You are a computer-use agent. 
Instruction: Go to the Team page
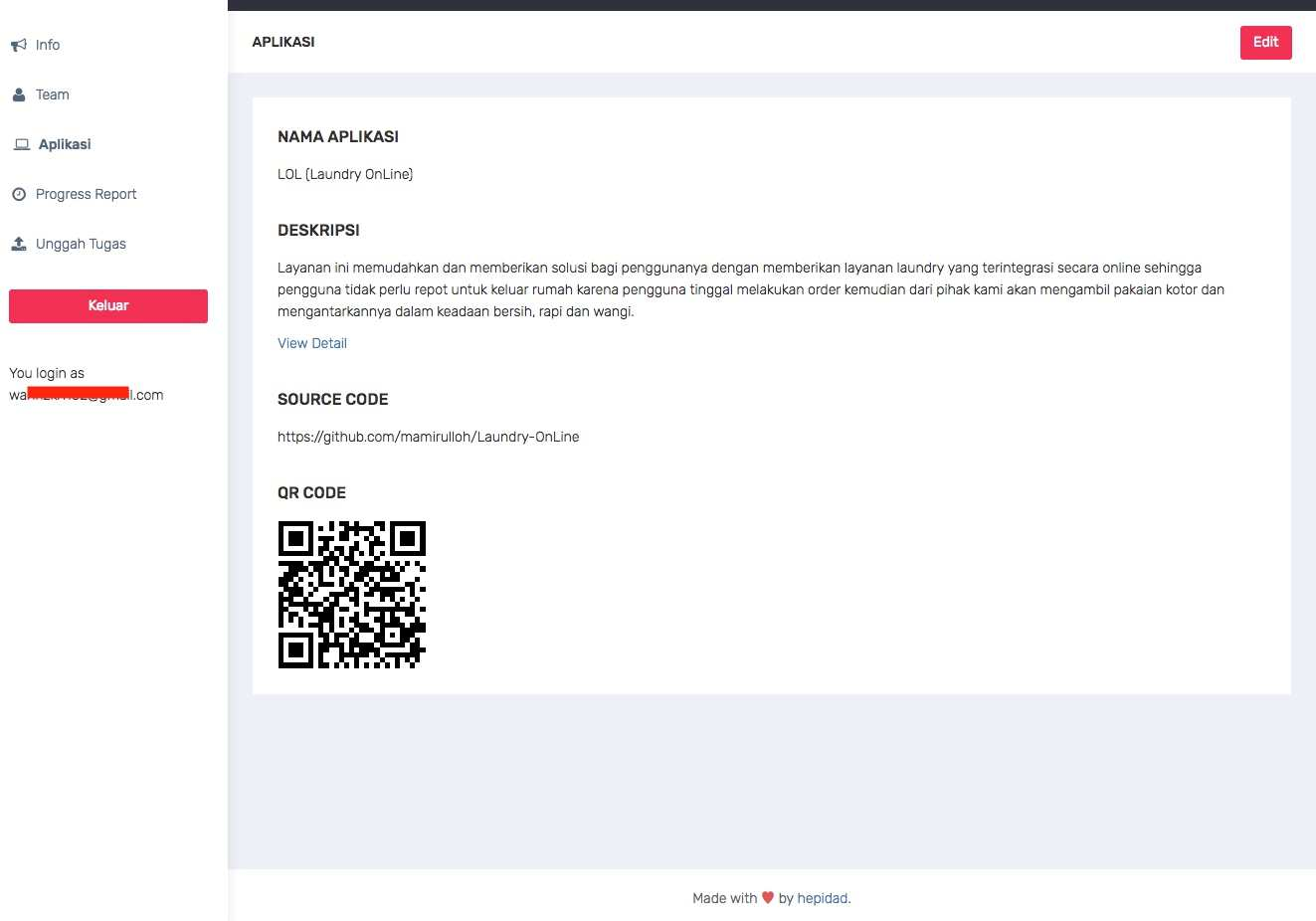point(53,94)
